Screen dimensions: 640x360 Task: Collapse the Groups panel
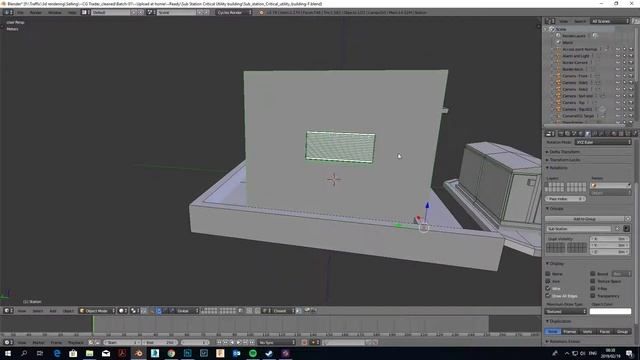click(x=555, y=208)
